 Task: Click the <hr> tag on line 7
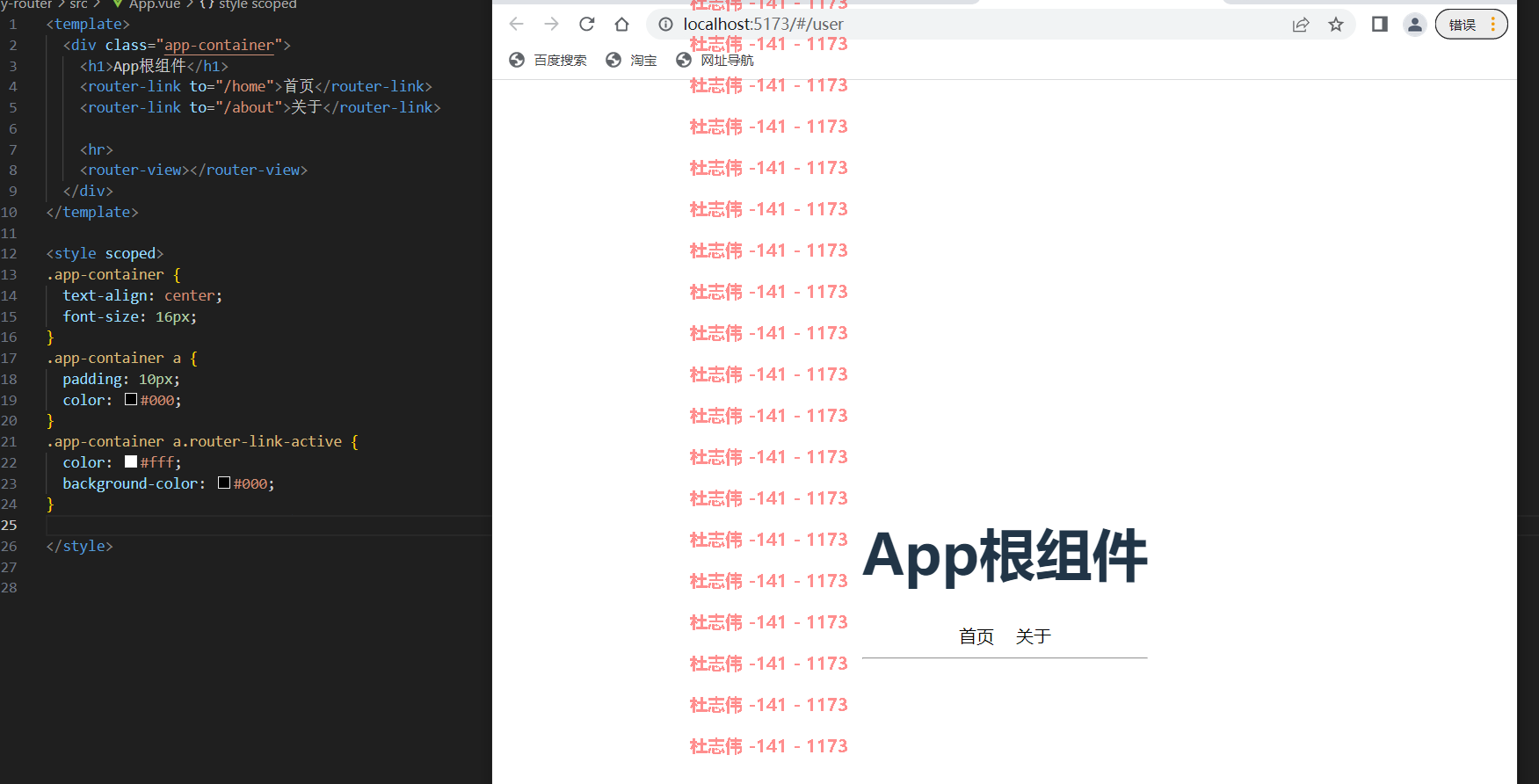(x=97, y=149)
